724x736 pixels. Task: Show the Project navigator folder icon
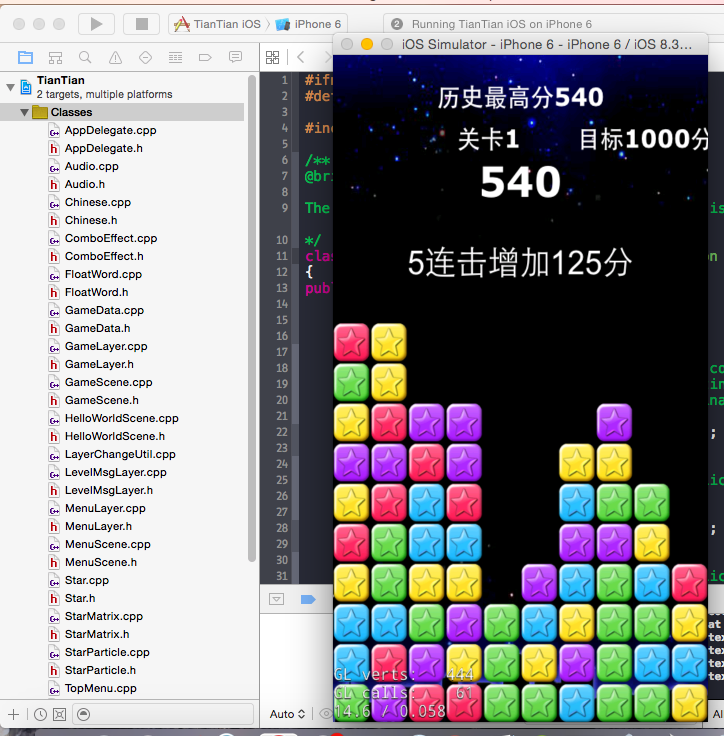tap(25, 57)
